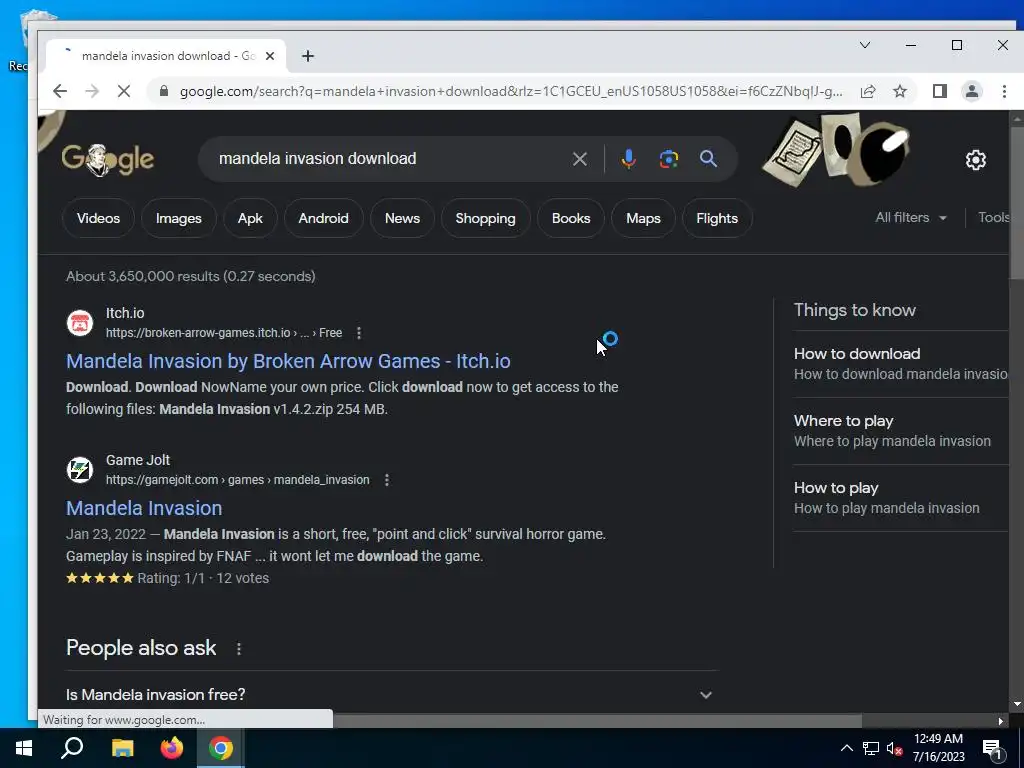The width and height of the screenshot is (1024, 768).
Task: Switch to Flights results
Action: [x=717, y=218]
